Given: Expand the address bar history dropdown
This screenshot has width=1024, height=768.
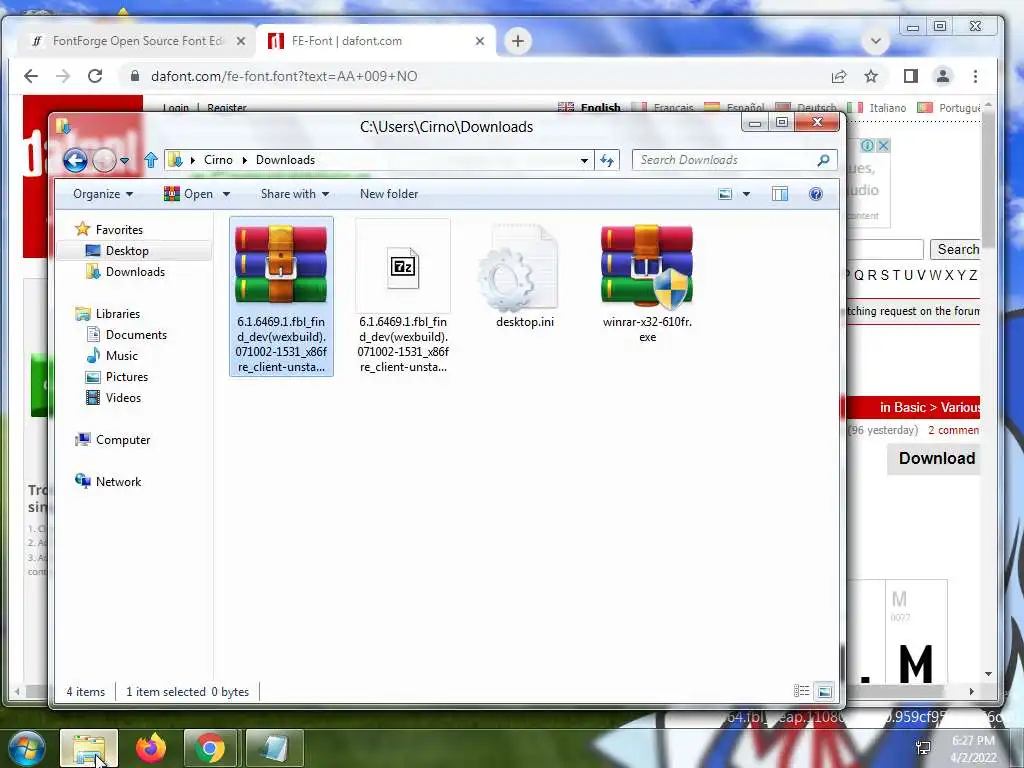Looking at the screenshot, I should (x=584, y=160).
